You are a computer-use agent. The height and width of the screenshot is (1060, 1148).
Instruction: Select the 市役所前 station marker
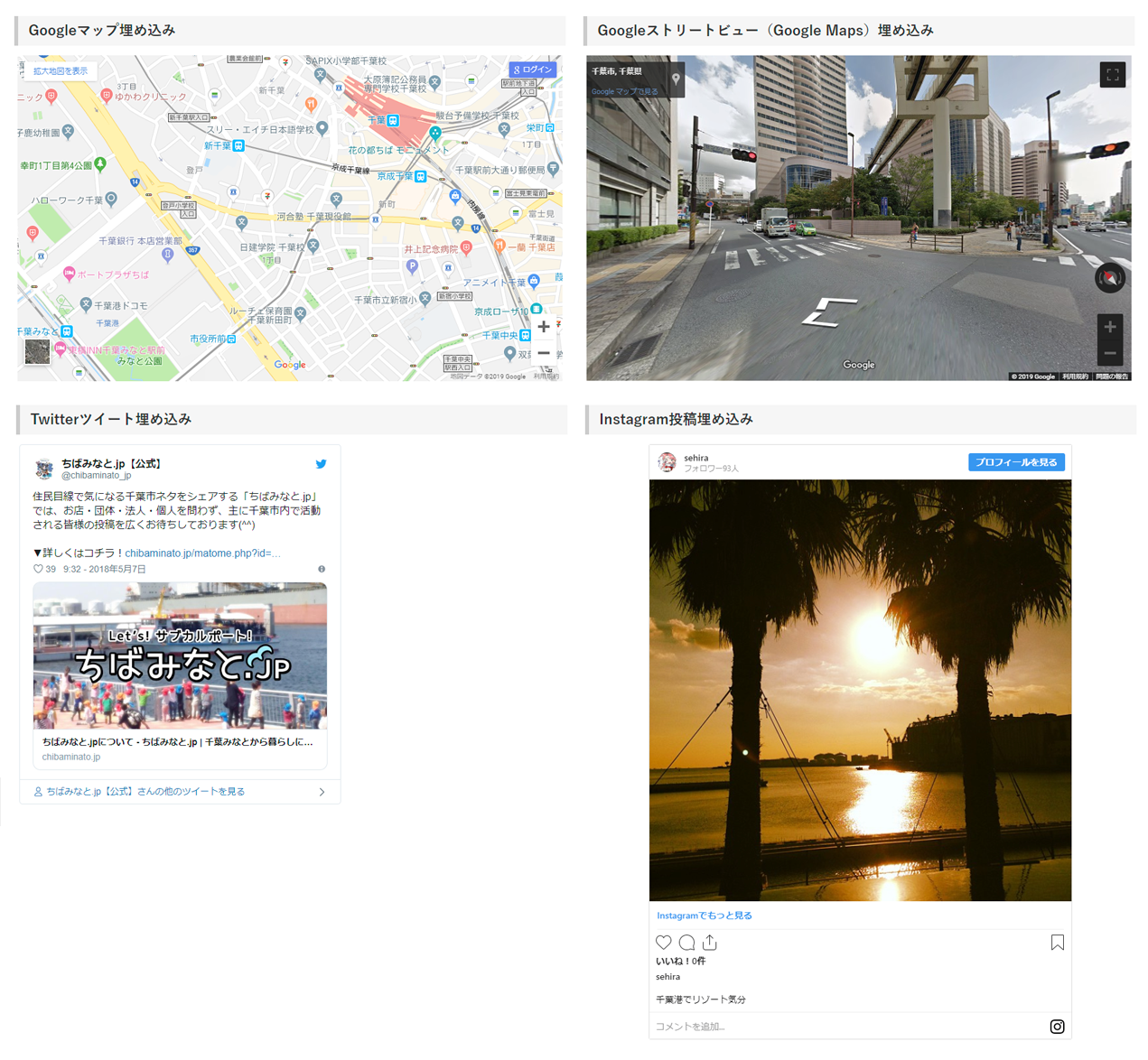[232, 339]
